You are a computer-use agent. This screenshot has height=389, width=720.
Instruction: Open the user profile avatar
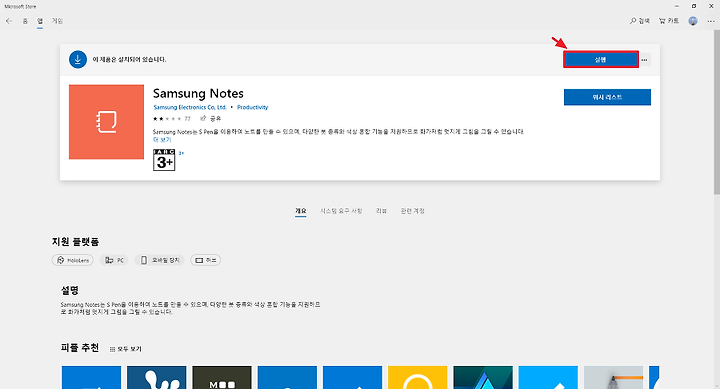[x=693, y=21]
